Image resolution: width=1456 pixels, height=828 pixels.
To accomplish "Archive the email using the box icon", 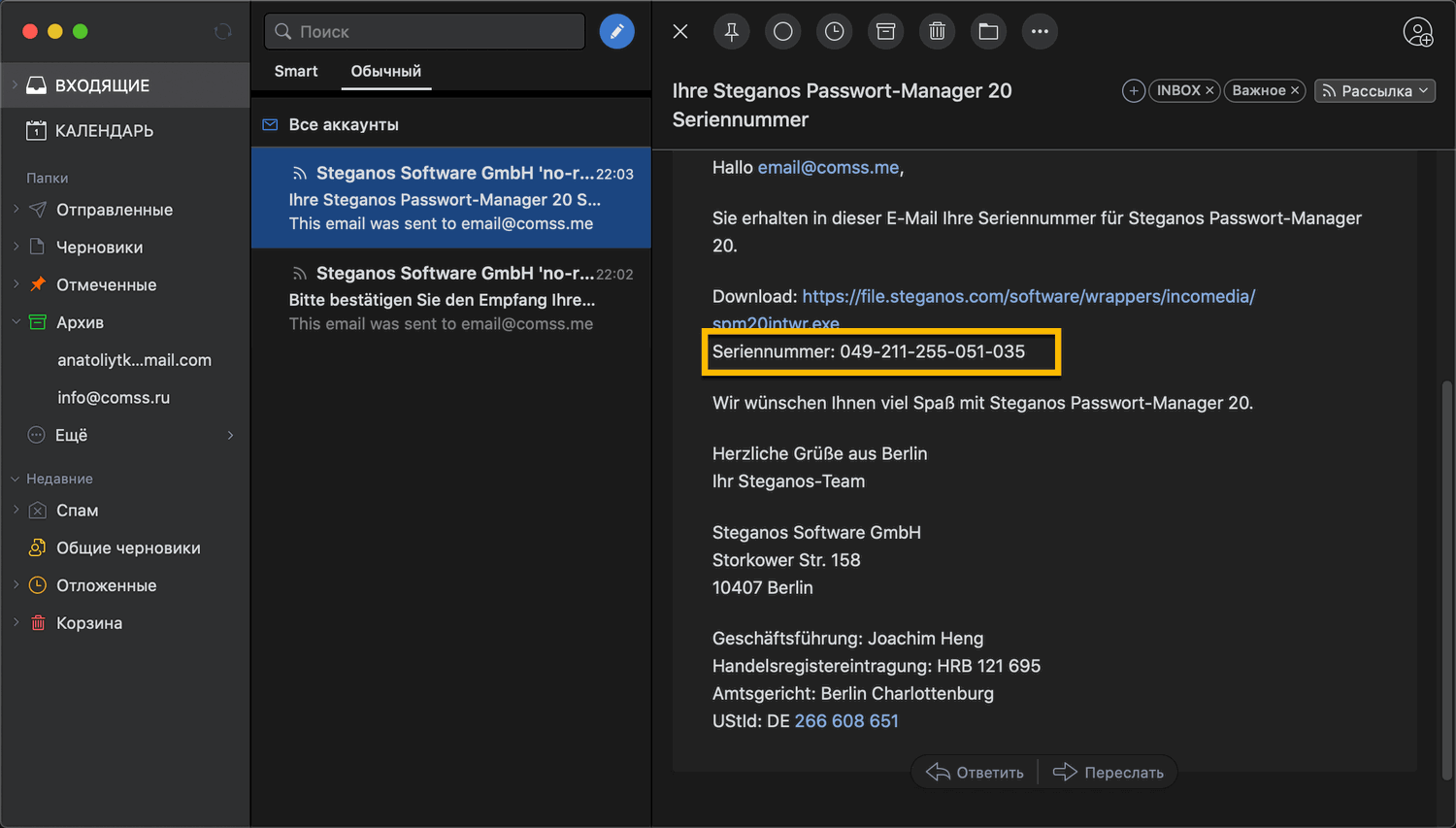I will (885, 31).
